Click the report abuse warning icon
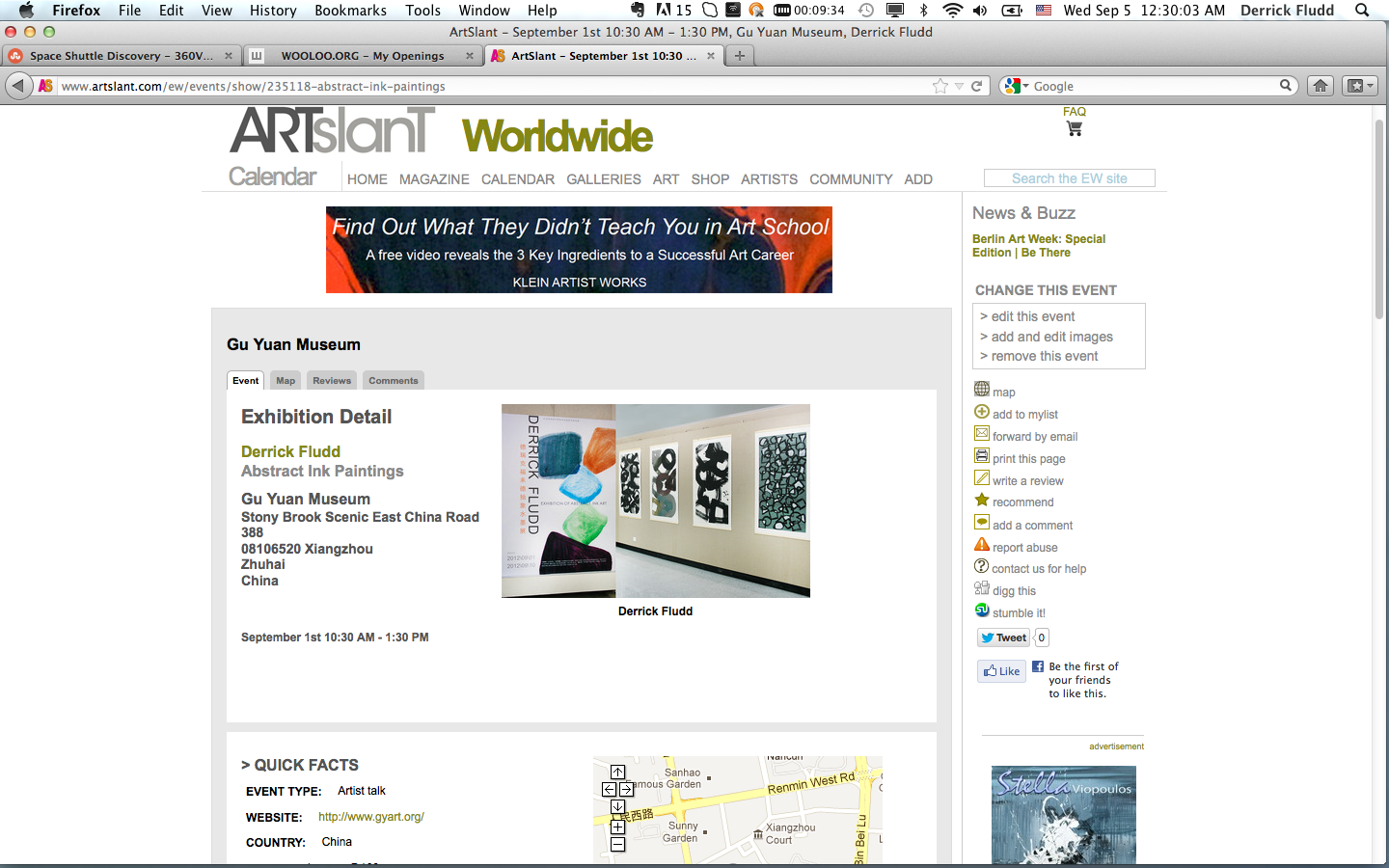1389x868 pixels. 982,545
